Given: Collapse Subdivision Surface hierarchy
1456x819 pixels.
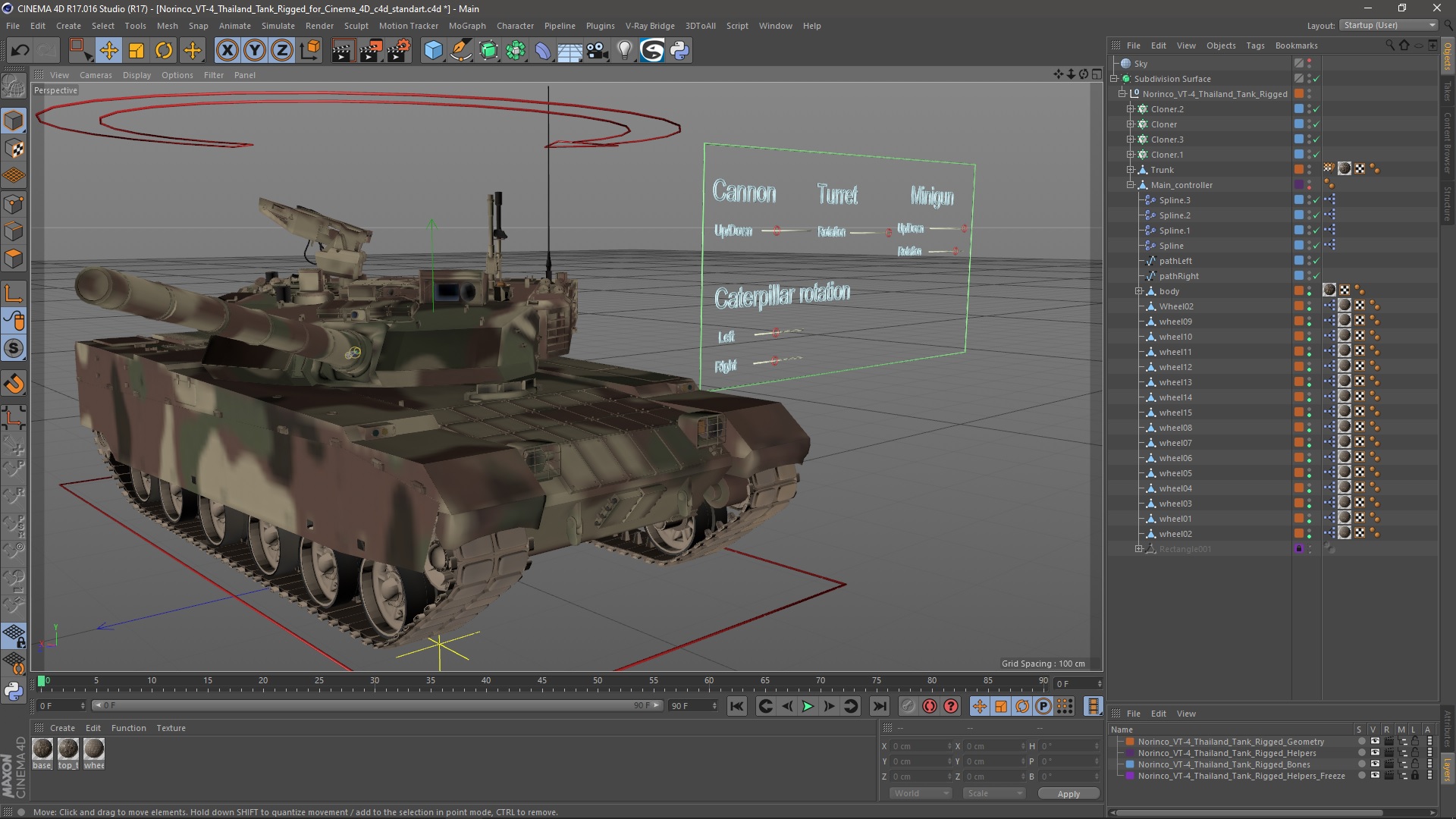Looking at the screenshot, I should coord(1114,79).
